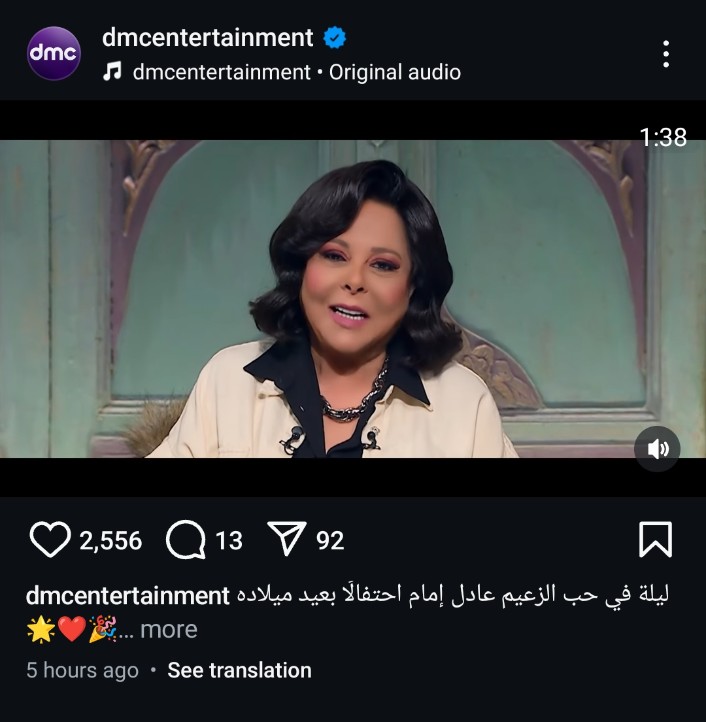This screenshot has width=706, height=722.
Task: Click the 1:38 video time indicator
Action: [x=663, y=137]
